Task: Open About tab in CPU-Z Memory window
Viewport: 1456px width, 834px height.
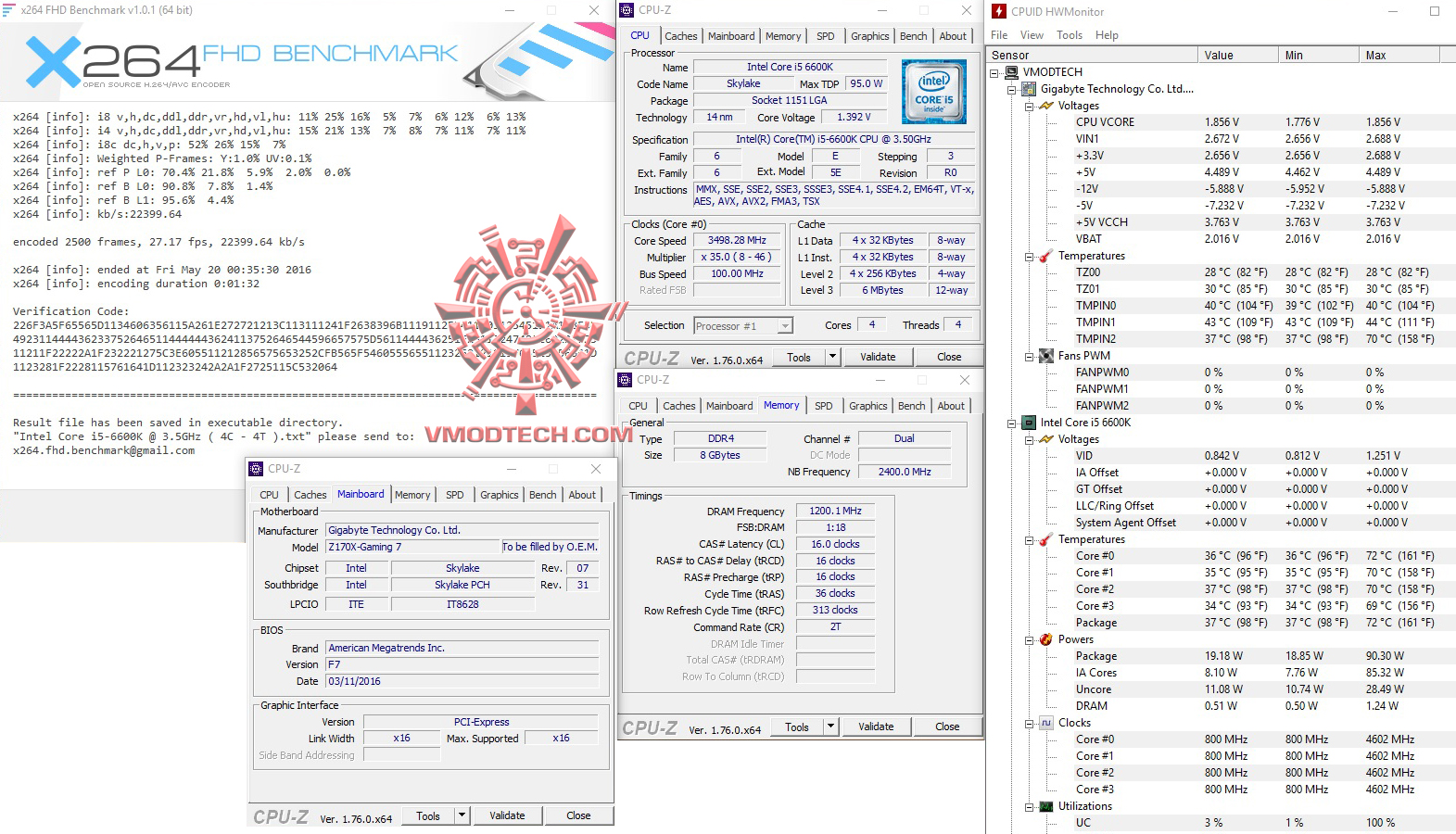Action: click(x=951, y=406)
